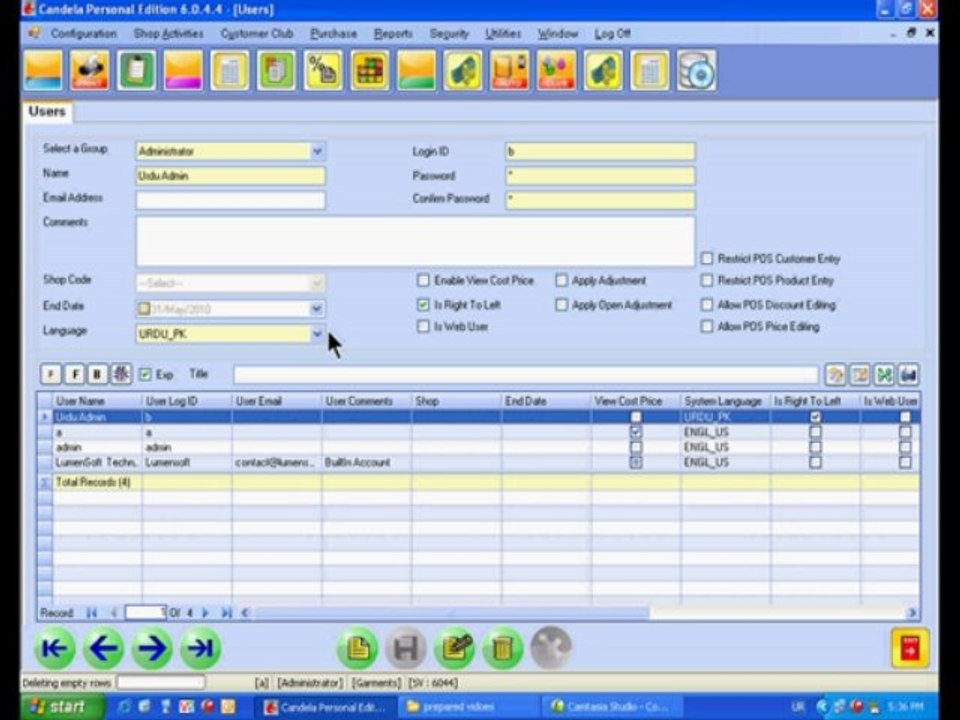Go to previous user with green left arrow
The image size is (960, 720).
click(103, 648)
